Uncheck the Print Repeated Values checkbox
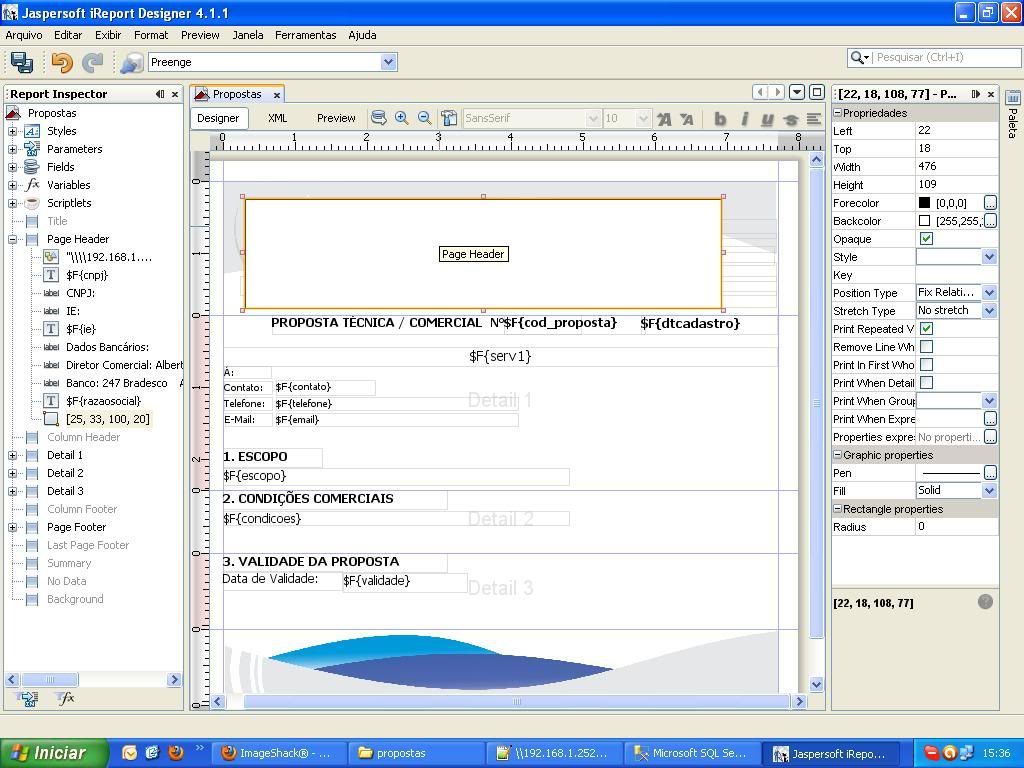Viewport: 1024px width, 768px height. point(926,329)
